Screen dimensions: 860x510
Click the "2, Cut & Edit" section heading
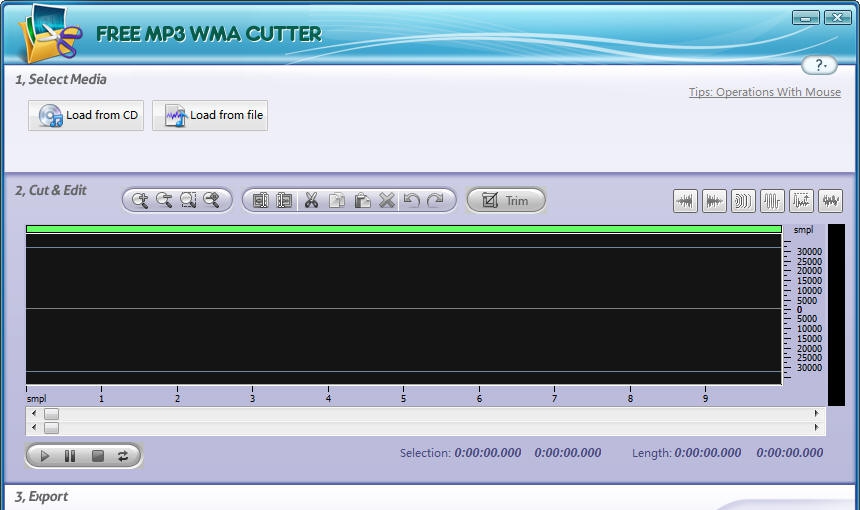coord(51,190)
